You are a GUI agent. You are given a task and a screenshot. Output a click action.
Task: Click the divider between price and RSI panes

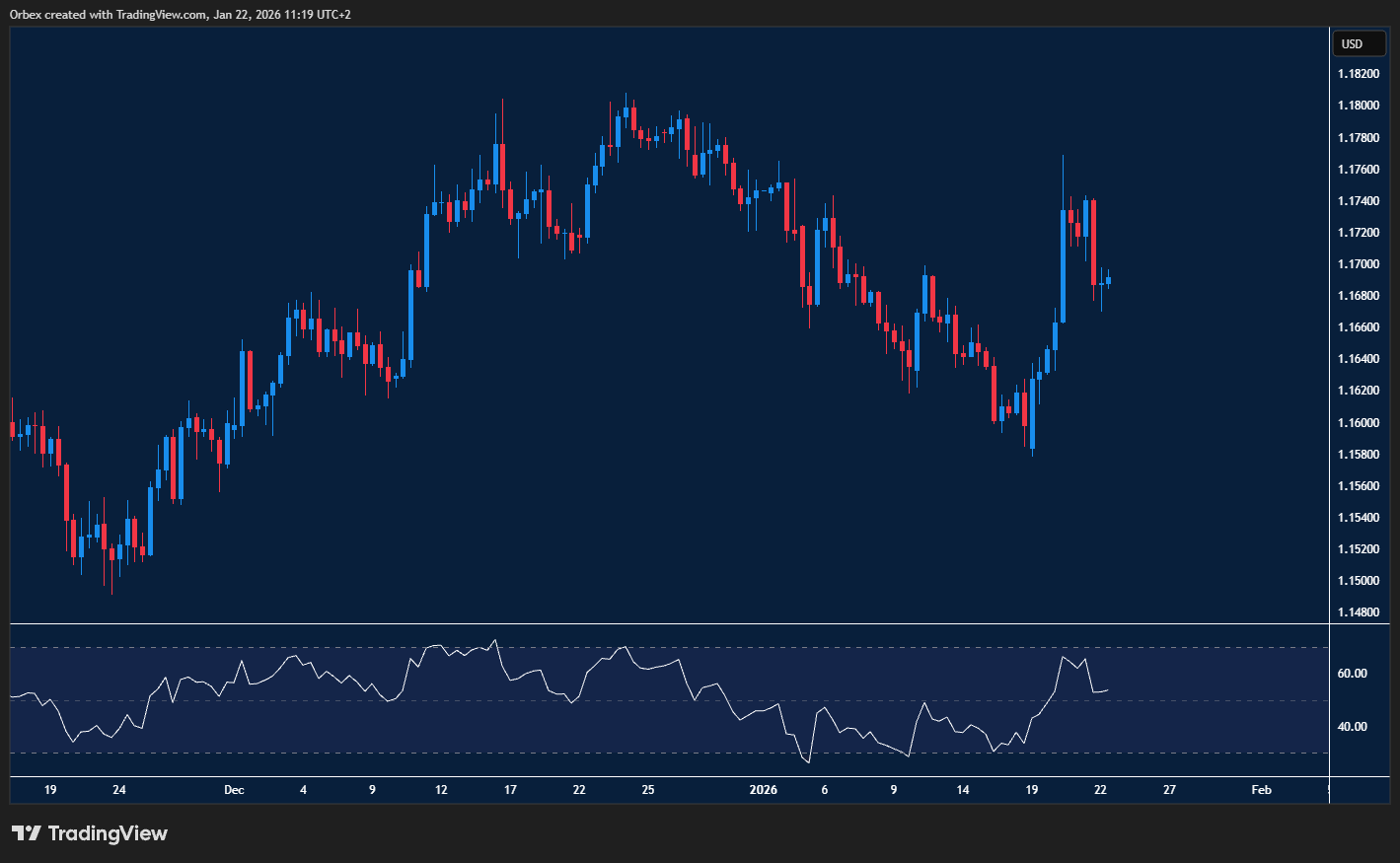point(661,623)
